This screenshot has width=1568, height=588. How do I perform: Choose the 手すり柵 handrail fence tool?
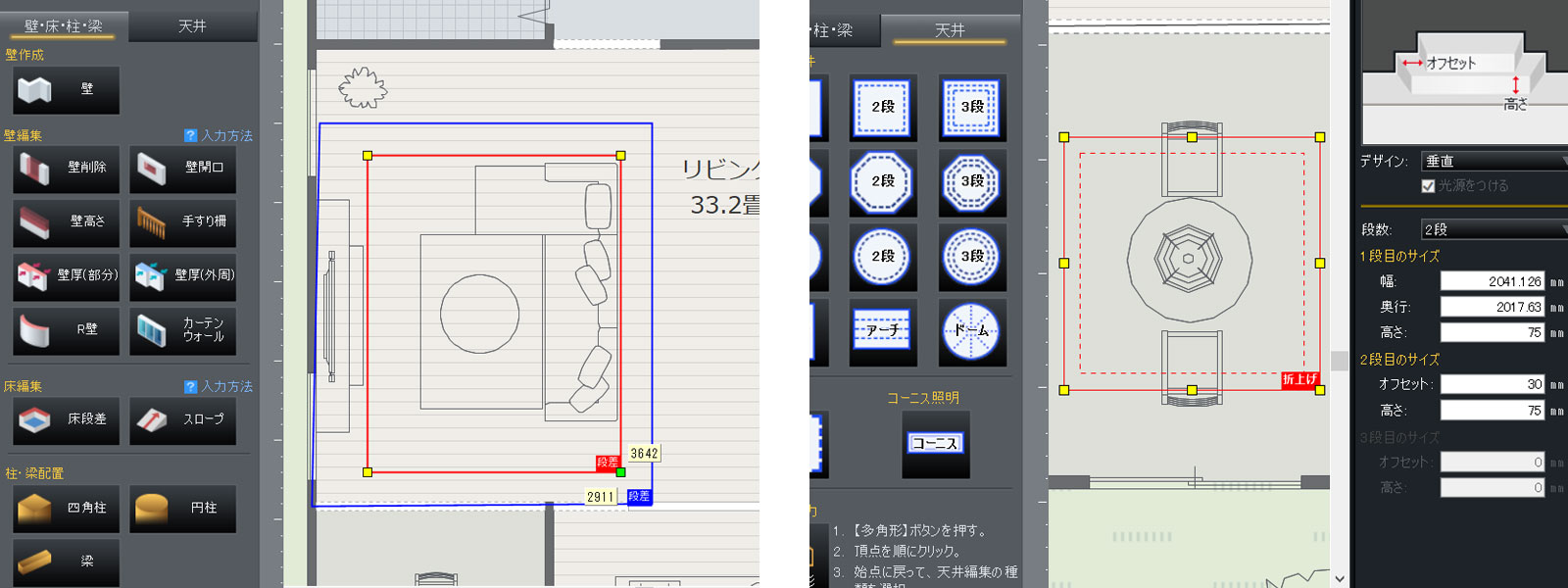point(183,222)
